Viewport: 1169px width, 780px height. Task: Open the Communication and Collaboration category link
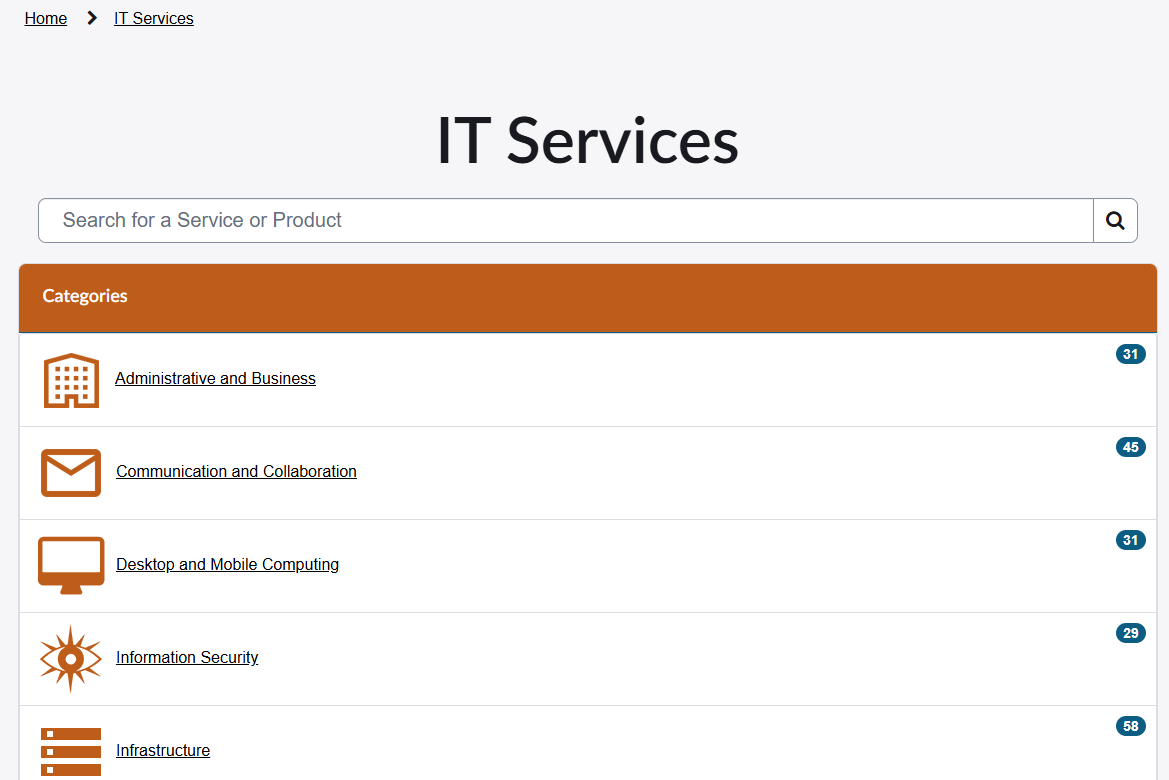point(236,471)
